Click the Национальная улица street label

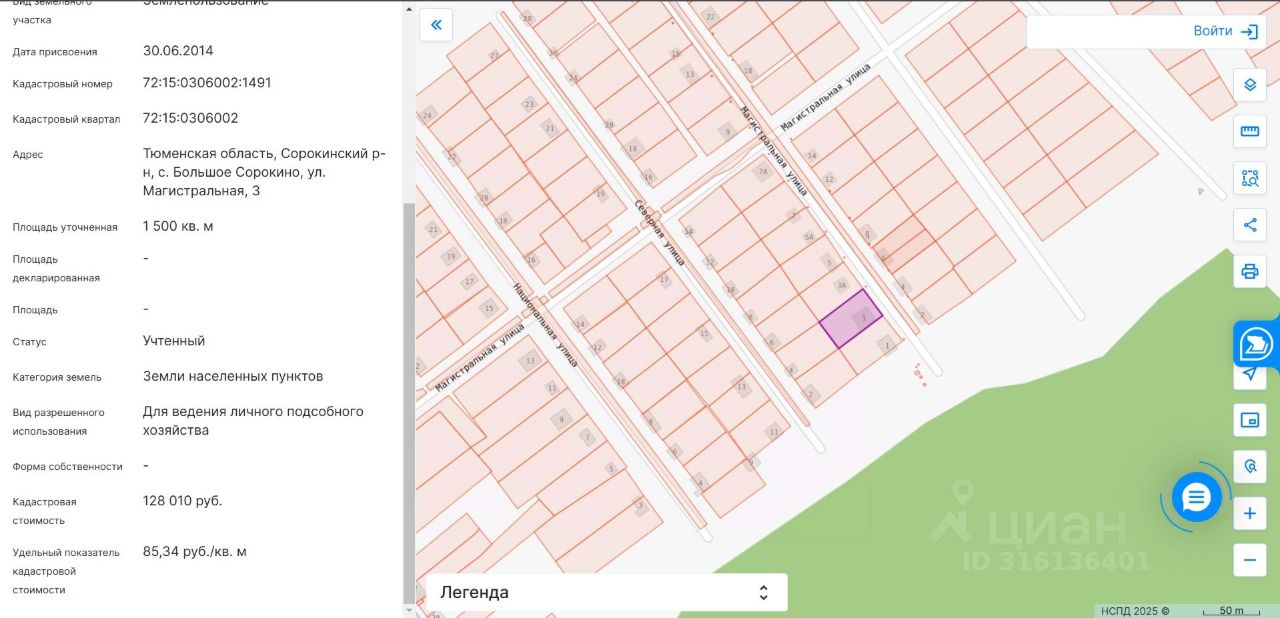coord(545,324)
